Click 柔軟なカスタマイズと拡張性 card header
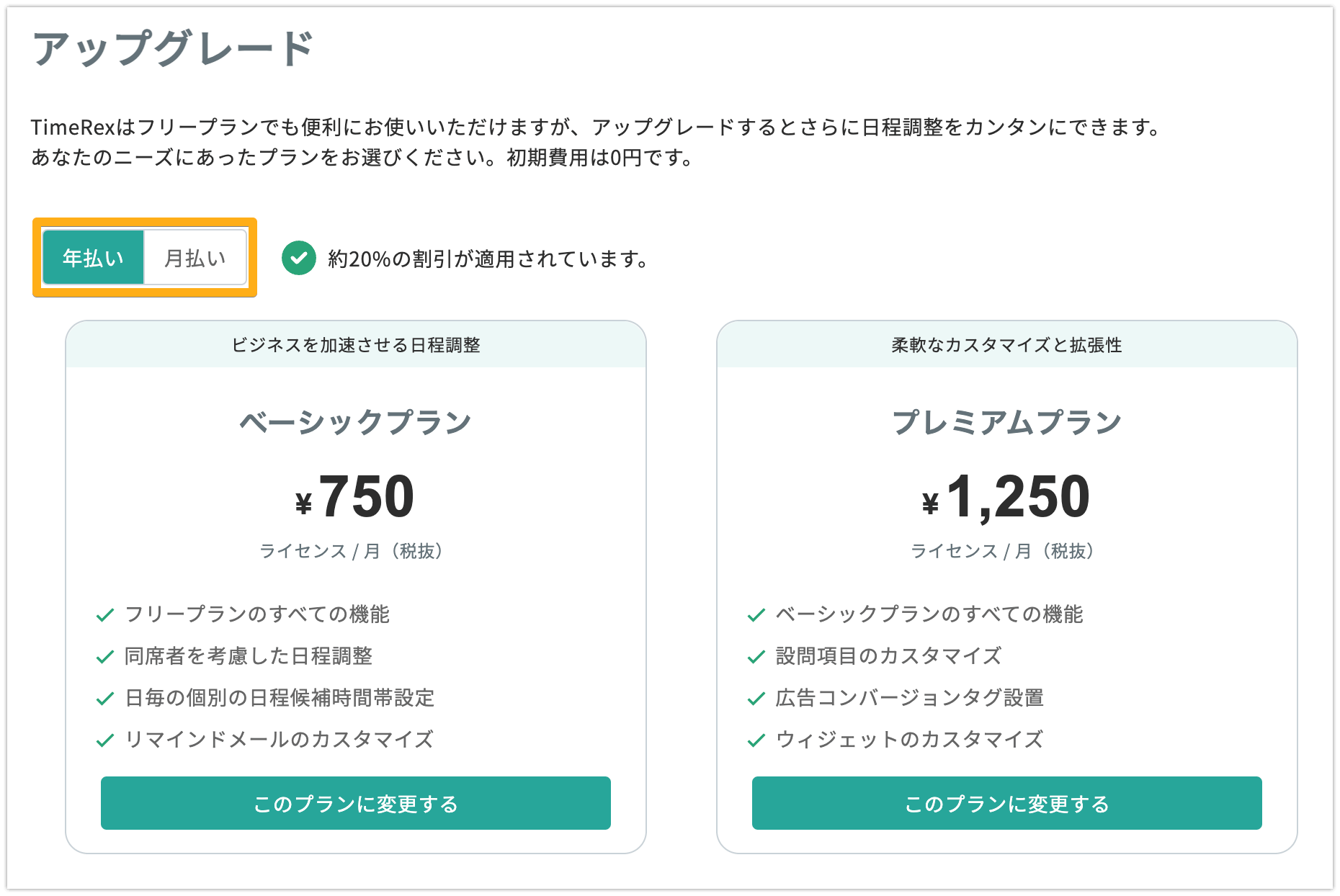 point(1007,344)
